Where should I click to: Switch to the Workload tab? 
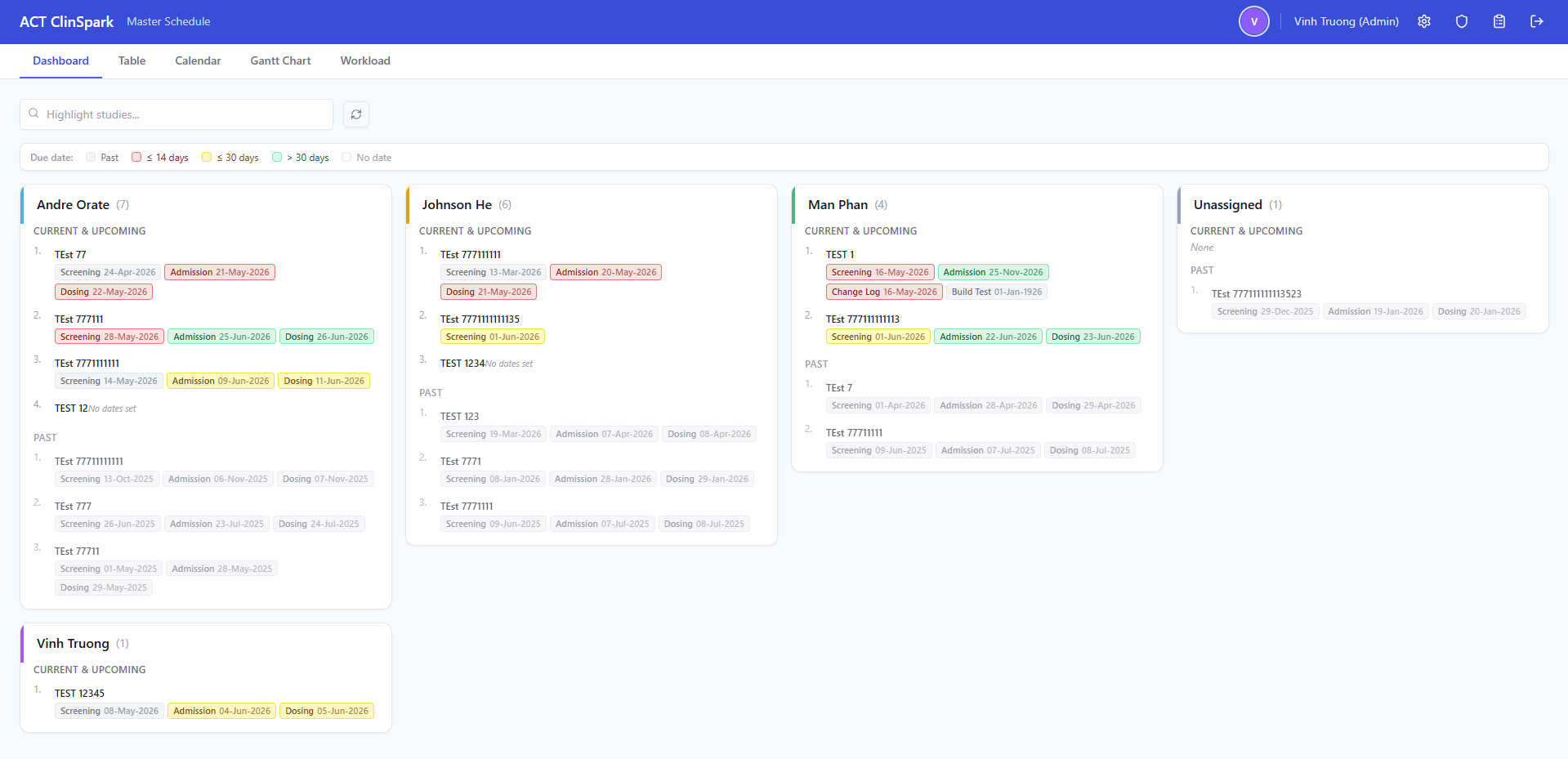click(365, 60)
